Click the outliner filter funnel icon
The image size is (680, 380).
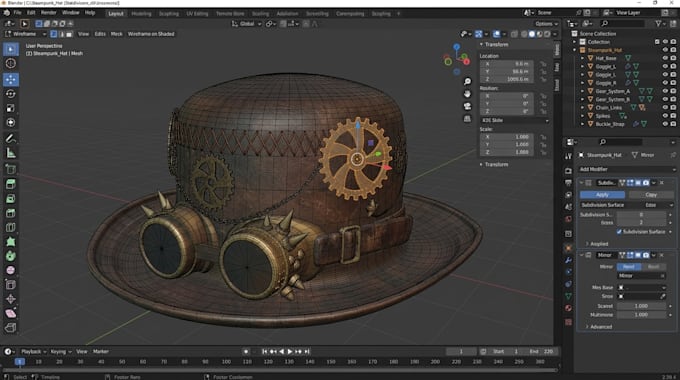point(658,23)
